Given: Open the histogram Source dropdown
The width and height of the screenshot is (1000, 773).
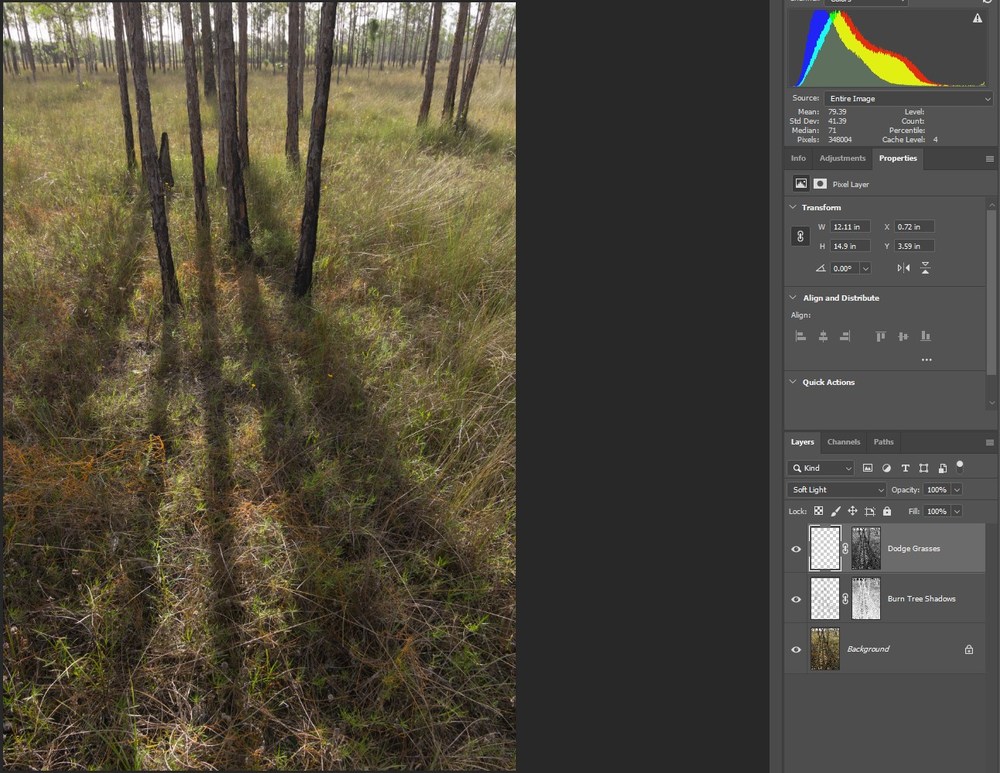Looking at the screenshot, I should [908, 99].
